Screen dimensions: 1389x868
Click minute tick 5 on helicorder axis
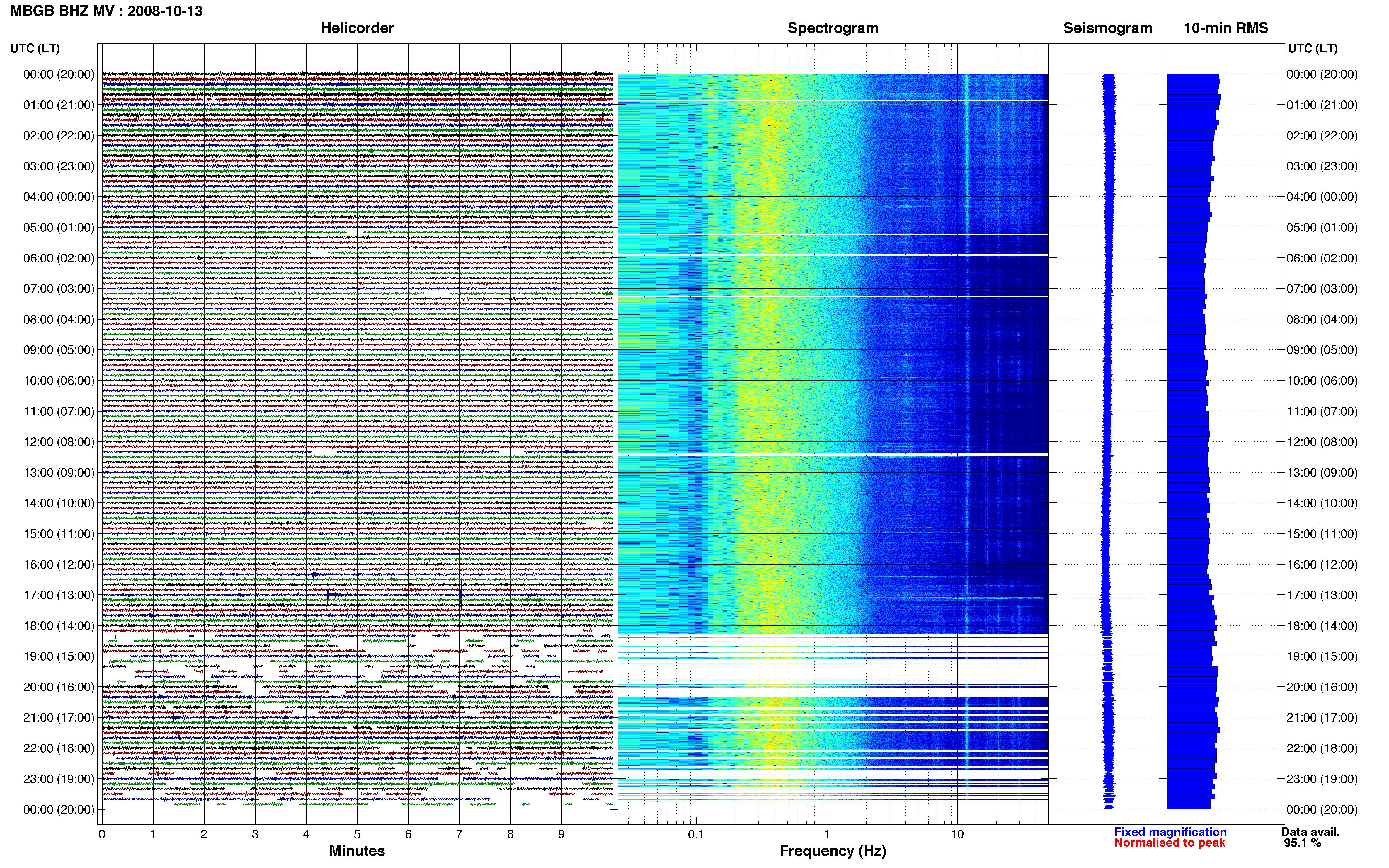(x=357, y=835)
